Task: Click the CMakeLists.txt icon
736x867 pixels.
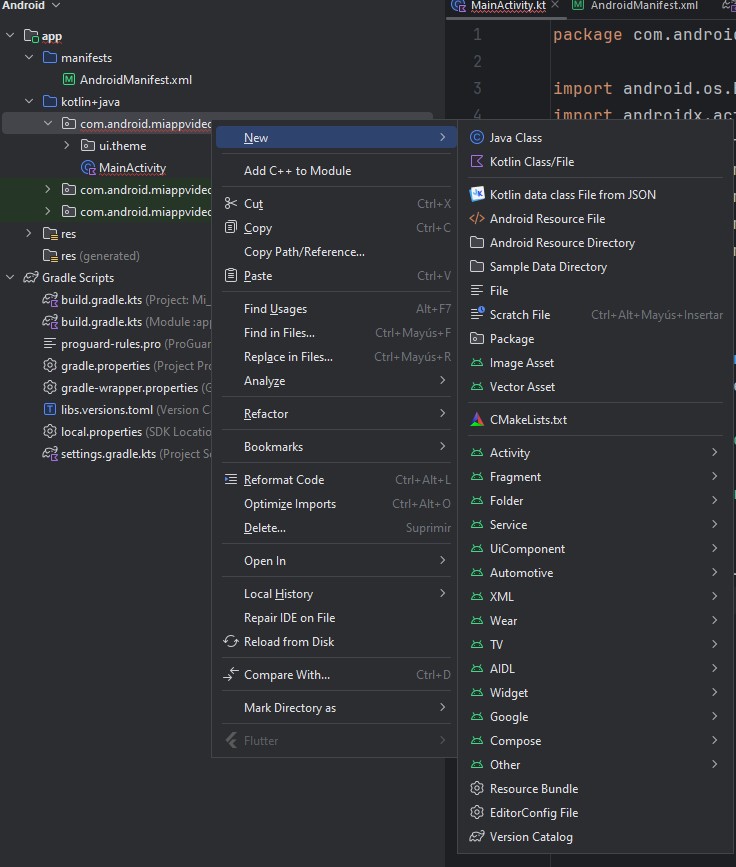Action: [477, 420]
